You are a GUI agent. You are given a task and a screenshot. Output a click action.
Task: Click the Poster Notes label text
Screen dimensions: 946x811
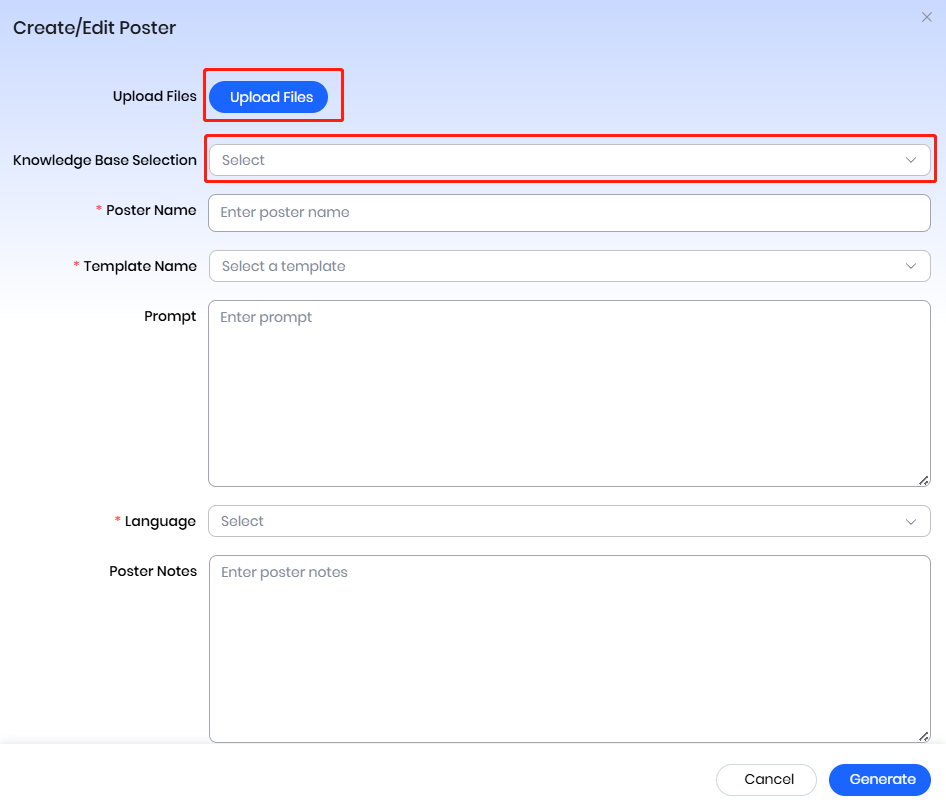pyautogui.click(x=153, y=572)
